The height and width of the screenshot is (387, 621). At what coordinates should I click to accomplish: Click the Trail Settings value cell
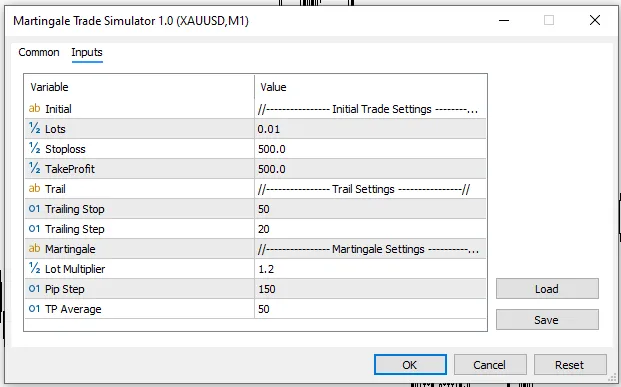click(370, 189)
